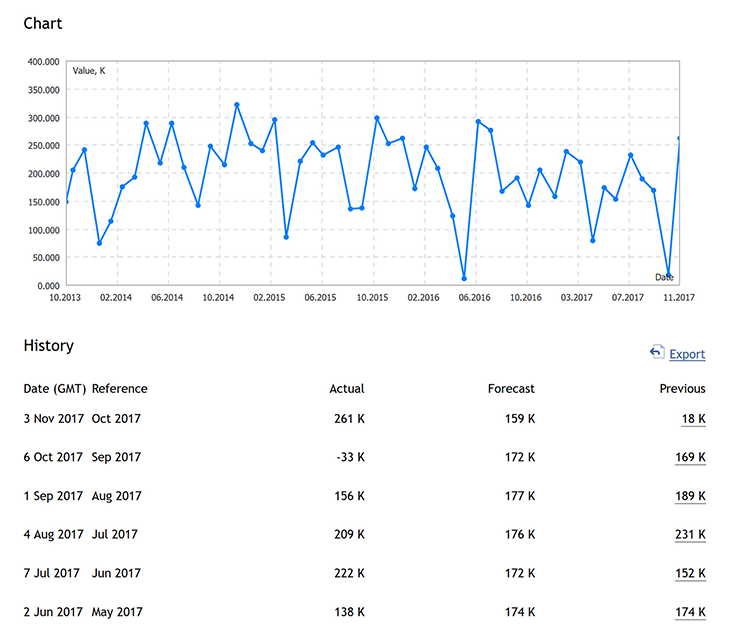Open previous value 152 K link
The image size is (743, 638).
(x=690, y=573)
